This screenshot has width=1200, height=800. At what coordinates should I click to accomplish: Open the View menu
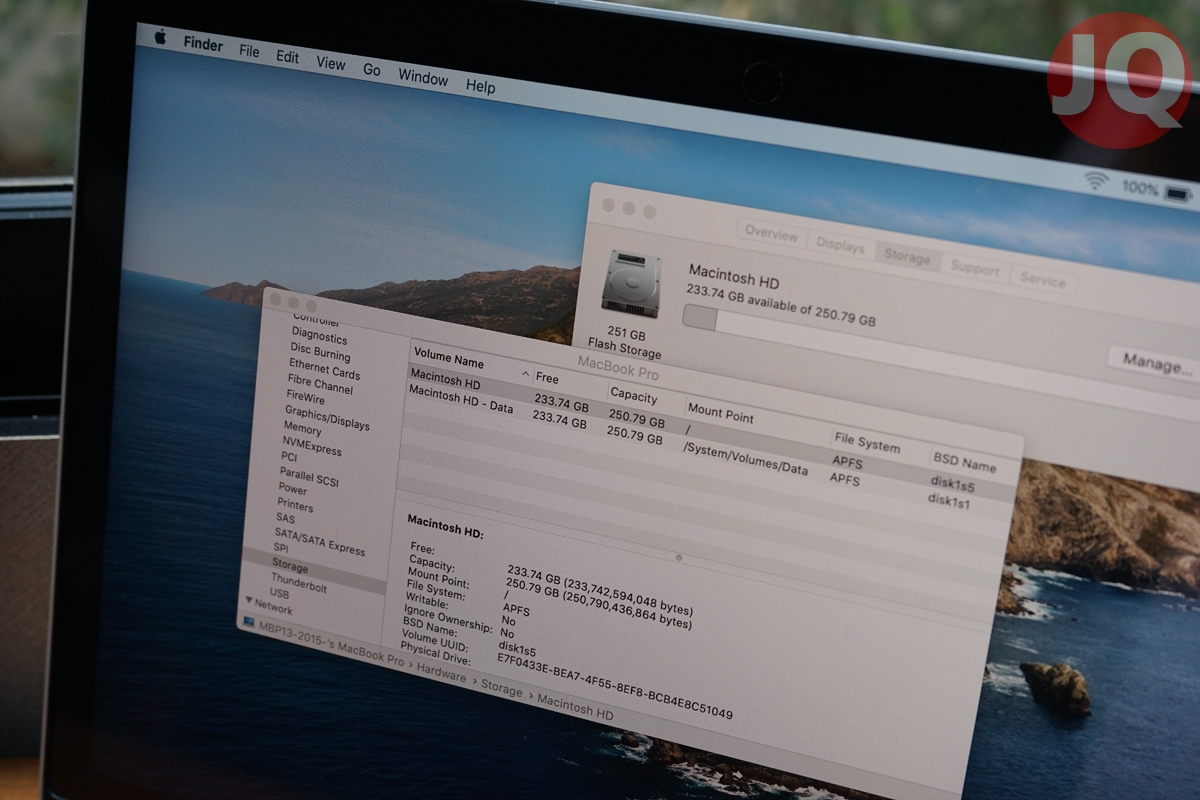pyautogui.click(x=331, y=63)
